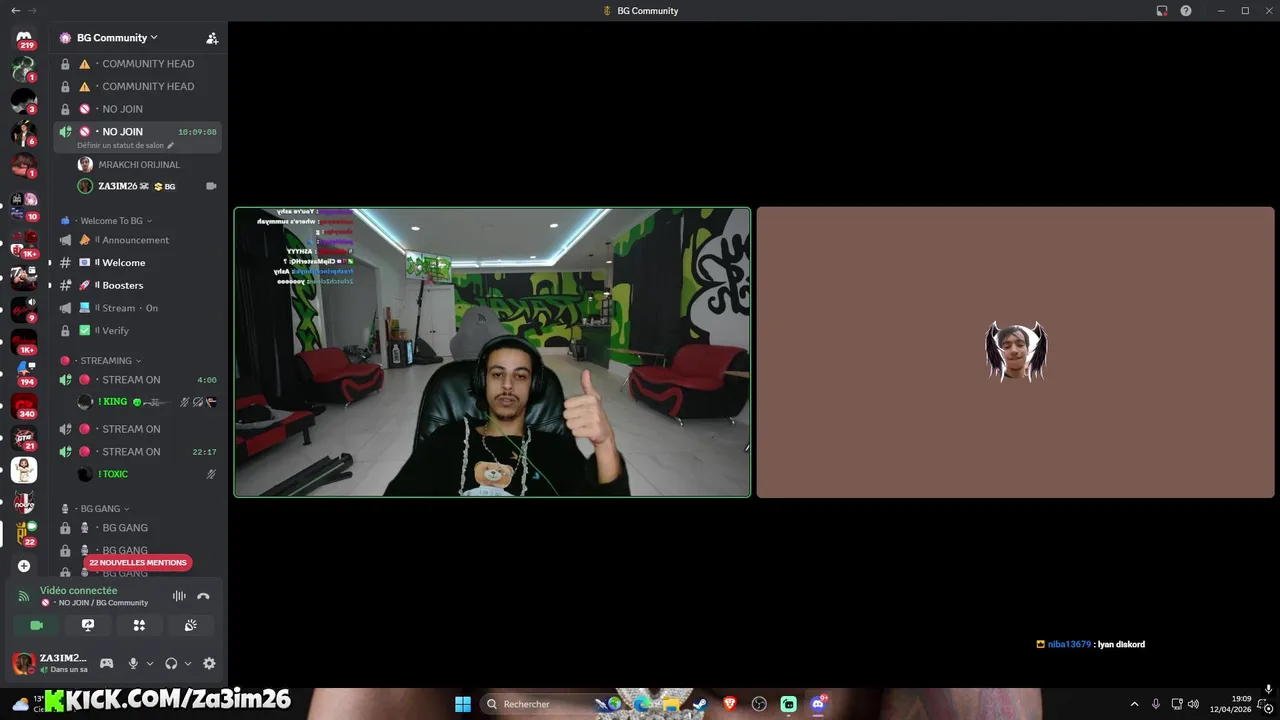Image resolution: width=1280 pixels, height=720 pixels.
Task: Open Discord user settings gear
Action: [209, 663]
